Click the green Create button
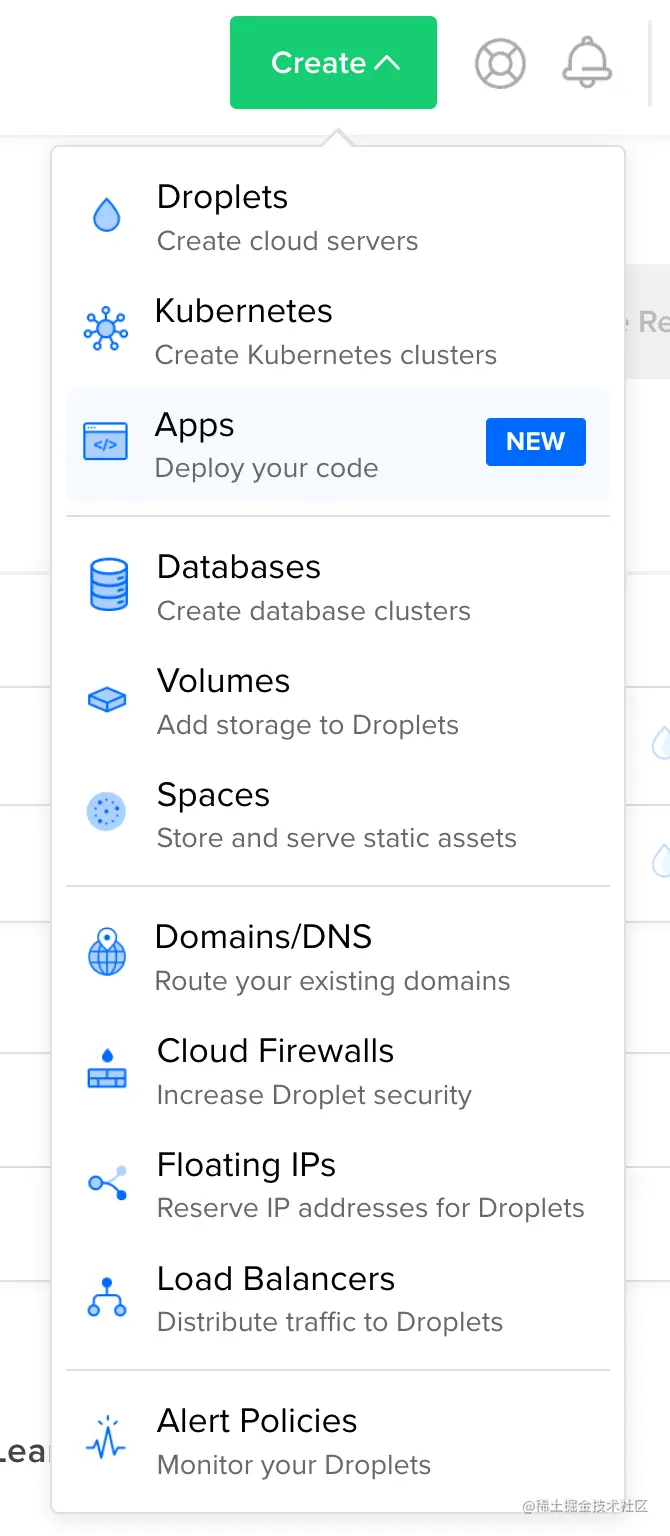 333,62
